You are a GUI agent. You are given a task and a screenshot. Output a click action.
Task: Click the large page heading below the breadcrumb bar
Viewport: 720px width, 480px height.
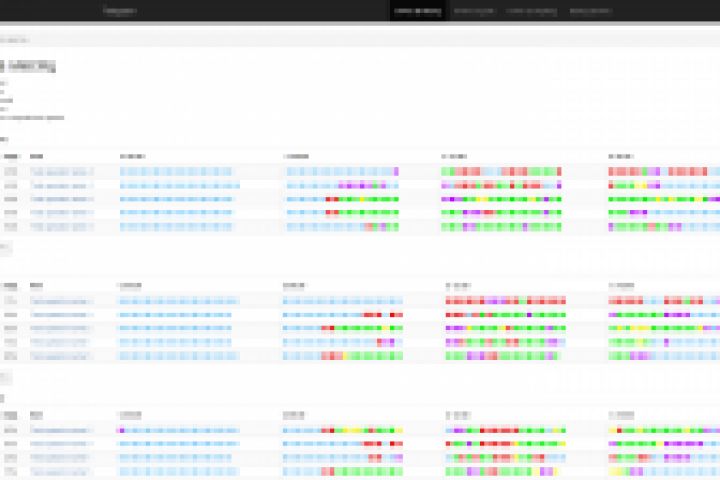(x=28, y=66)
